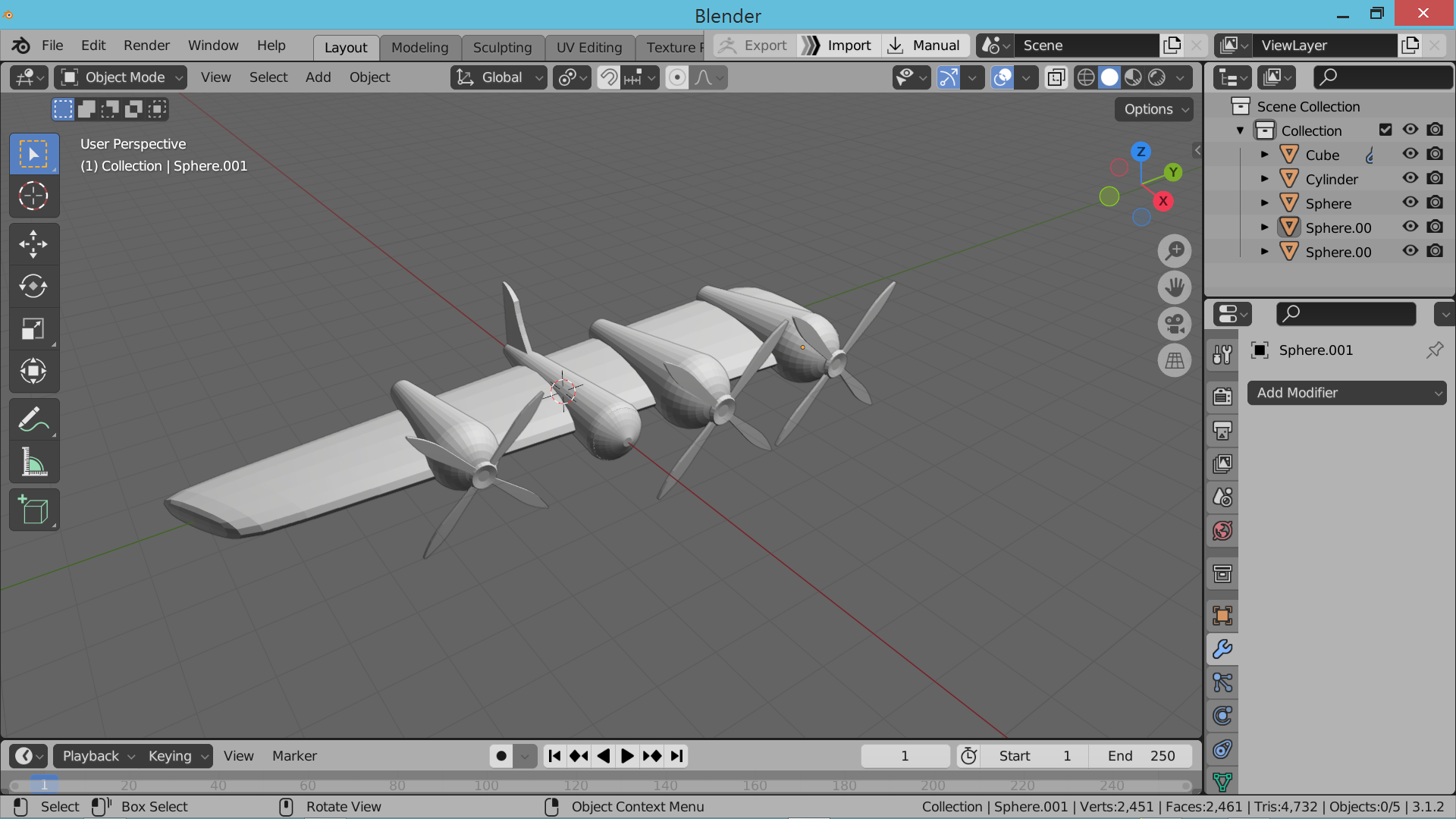Select the Scale tool
Screen dimensions: 1456x819
tap(33, 328)
